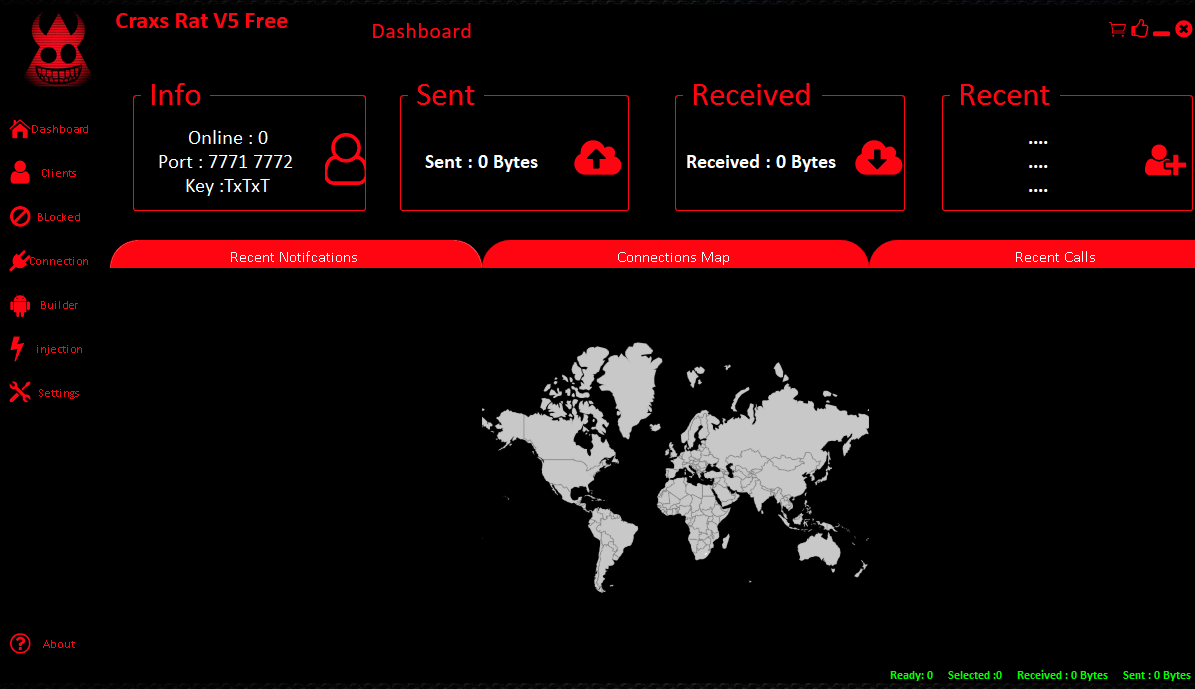Screen dimensions: 1195x689
Task: Open the Connection plug icon in sidebar
Action: (20, 261)
